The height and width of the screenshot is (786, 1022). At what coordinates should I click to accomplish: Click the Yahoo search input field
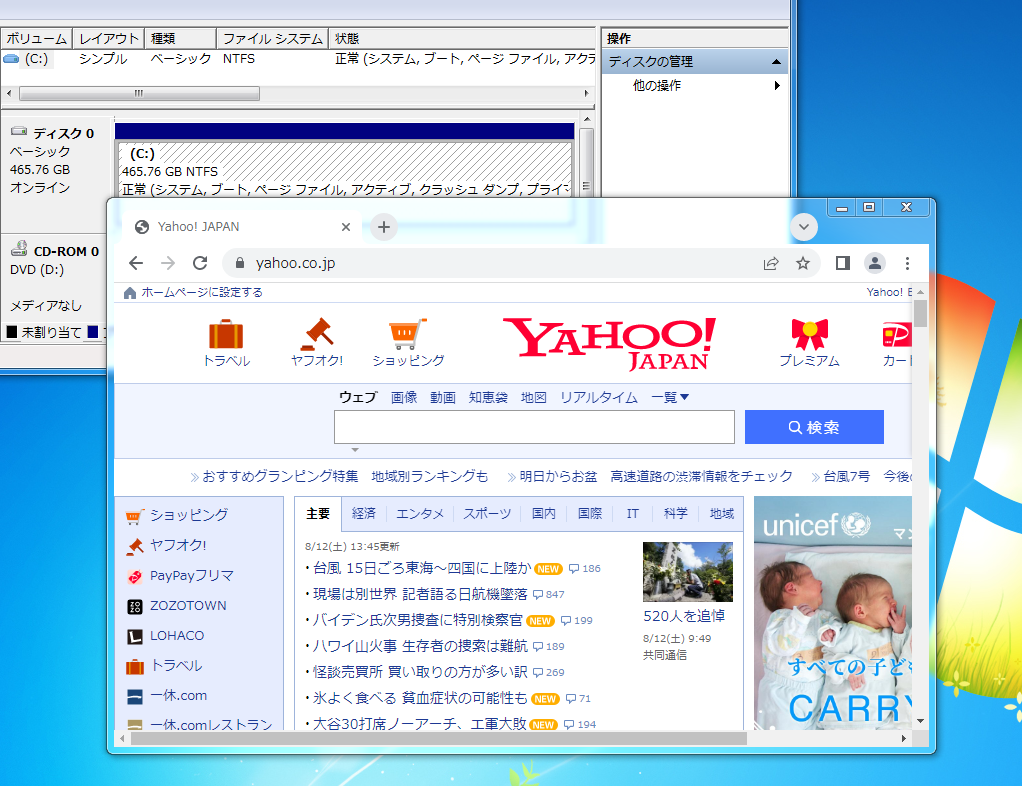(533, 427)
